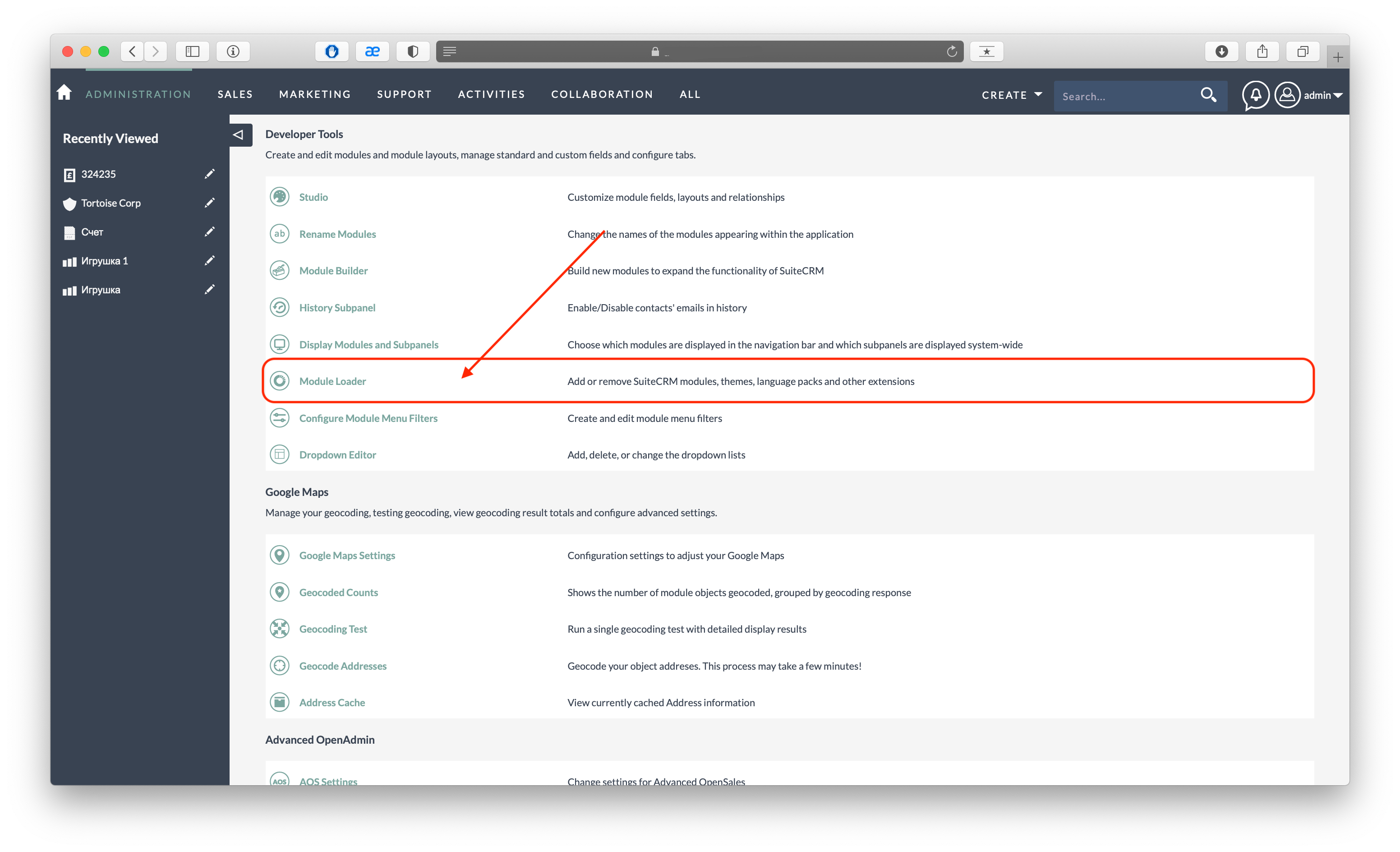Open the ADMINISTRATION menu
The image size is (1400, 852).
(x=138, y=94)
